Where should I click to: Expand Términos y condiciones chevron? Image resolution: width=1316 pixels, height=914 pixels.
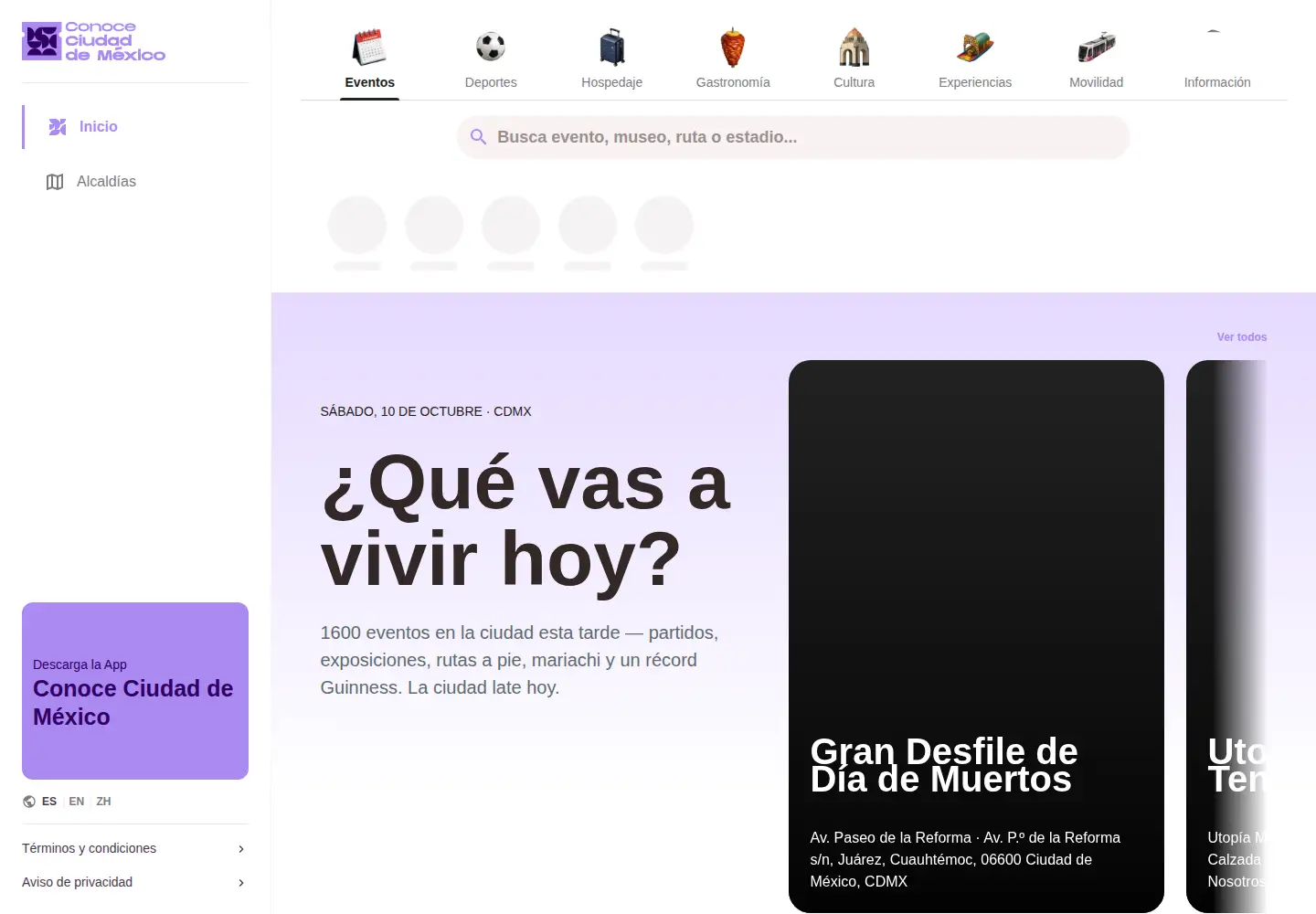tap(241, 849)
